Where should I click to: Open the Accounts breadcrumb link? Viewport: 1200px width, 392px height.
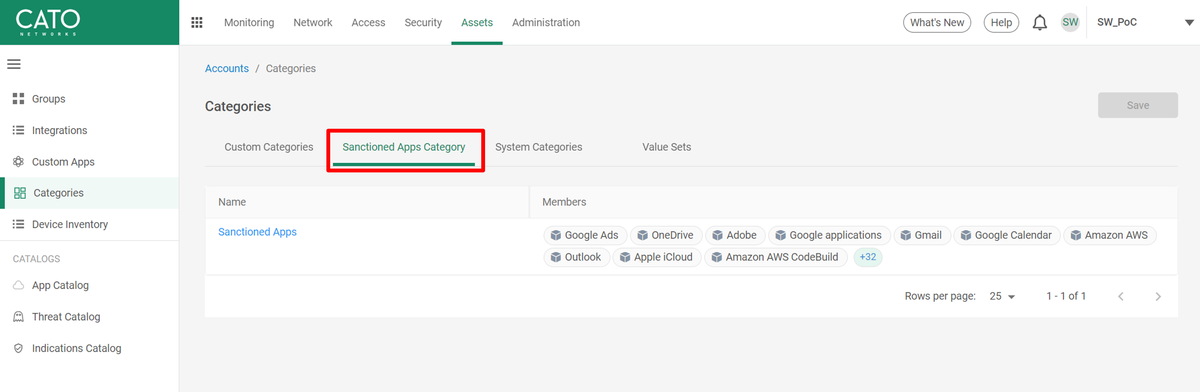click(227, 69)
